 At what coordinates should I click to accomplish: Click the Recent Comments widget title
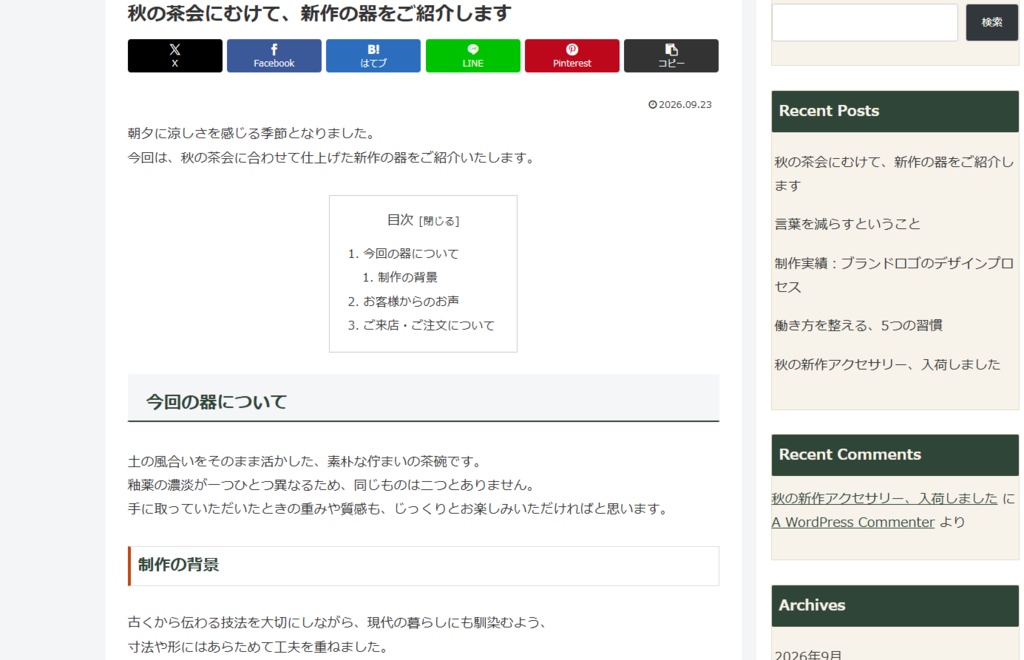click(850, 454)
